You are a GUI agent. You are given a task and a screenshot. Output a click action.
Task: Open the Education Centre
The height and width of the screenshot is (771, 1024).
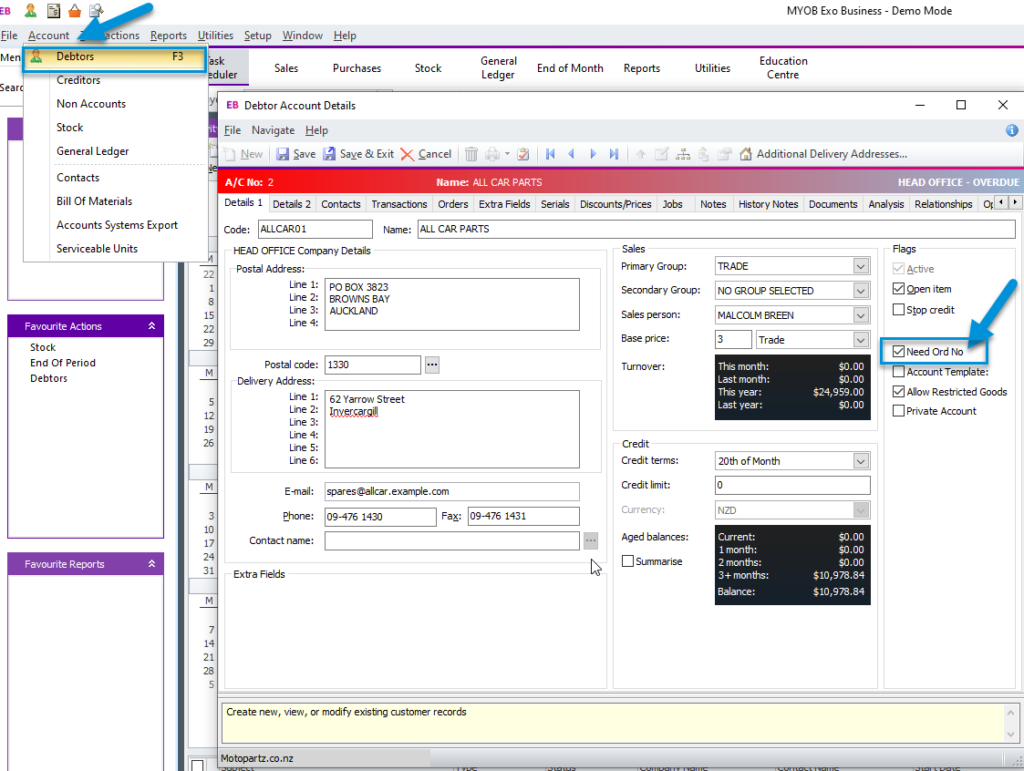(783, 68)
